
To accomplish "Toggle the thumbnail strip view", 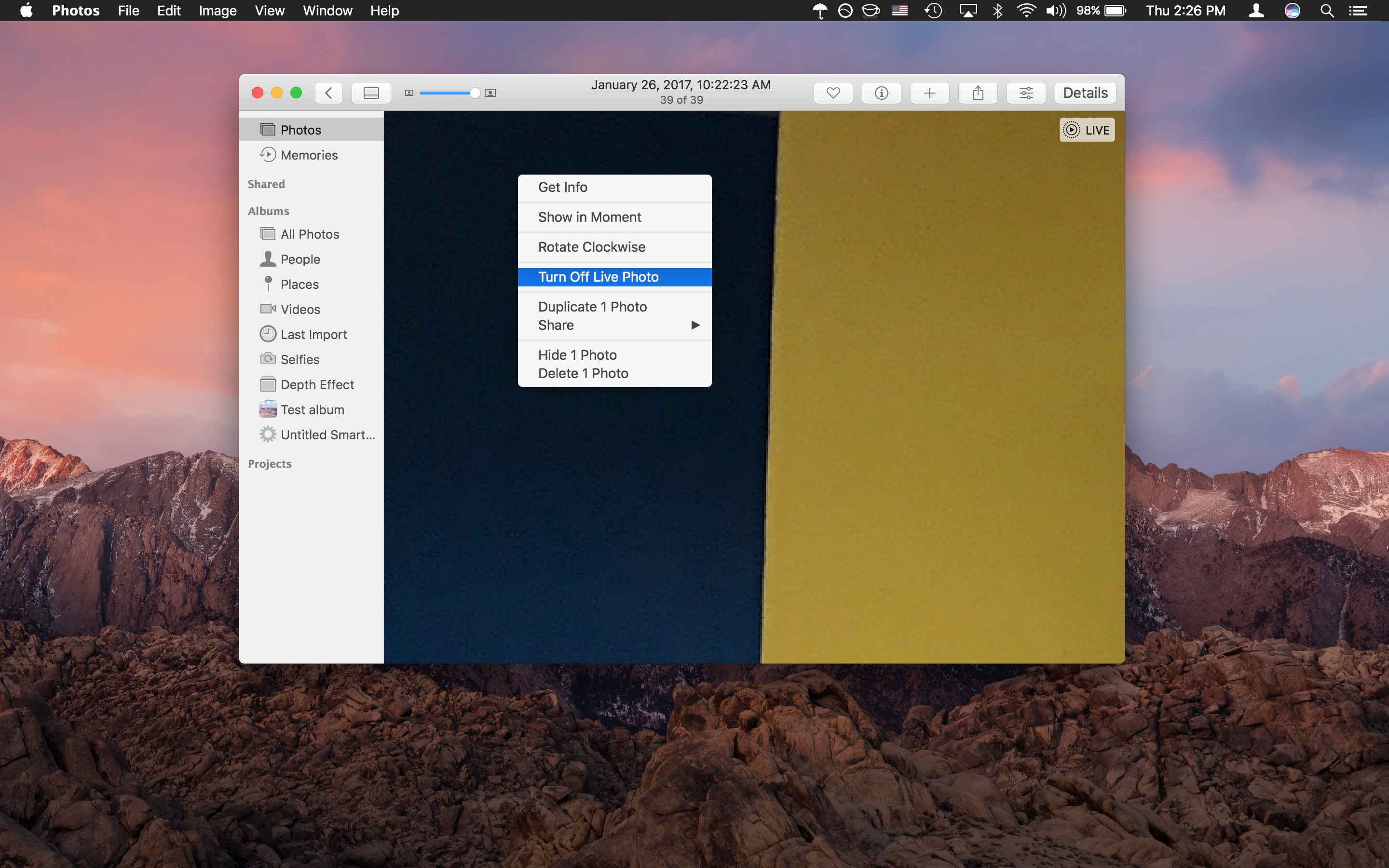I will coord(371,93).
